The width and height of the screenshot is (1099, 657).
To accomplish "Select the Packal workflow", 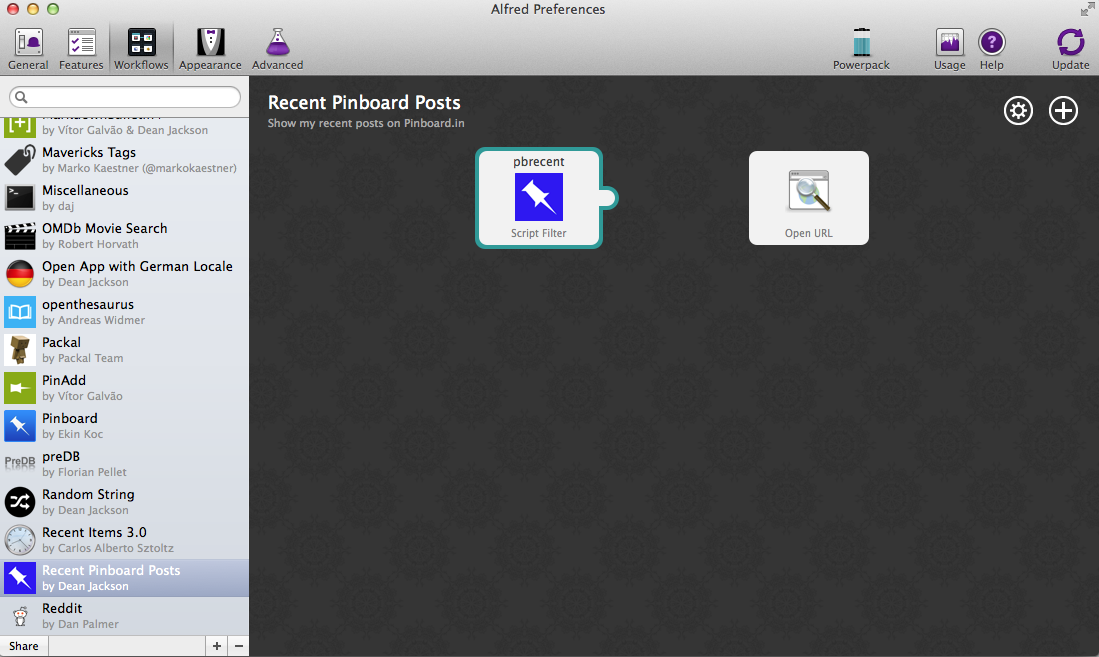I will point(125,350).
